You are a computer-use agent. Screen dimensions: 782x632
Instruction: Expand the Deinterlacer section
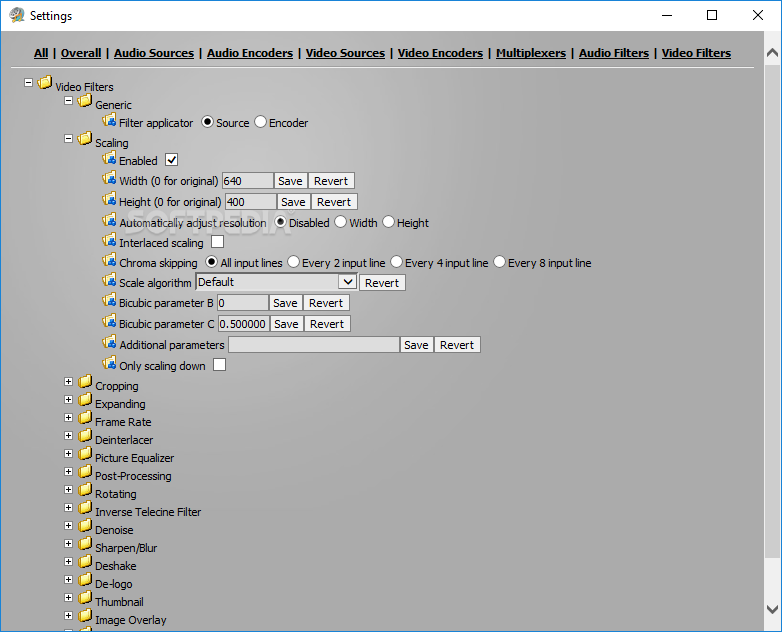[x=69, y=435]
